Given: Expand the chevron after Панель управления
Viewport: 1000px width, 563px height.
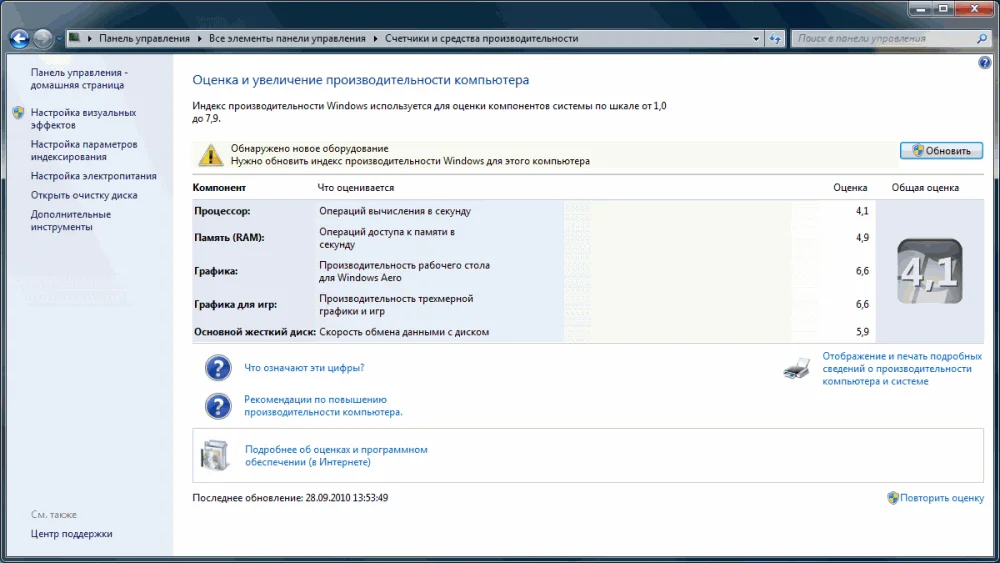Looking at the screenshot, I should (x=200, y=39).
